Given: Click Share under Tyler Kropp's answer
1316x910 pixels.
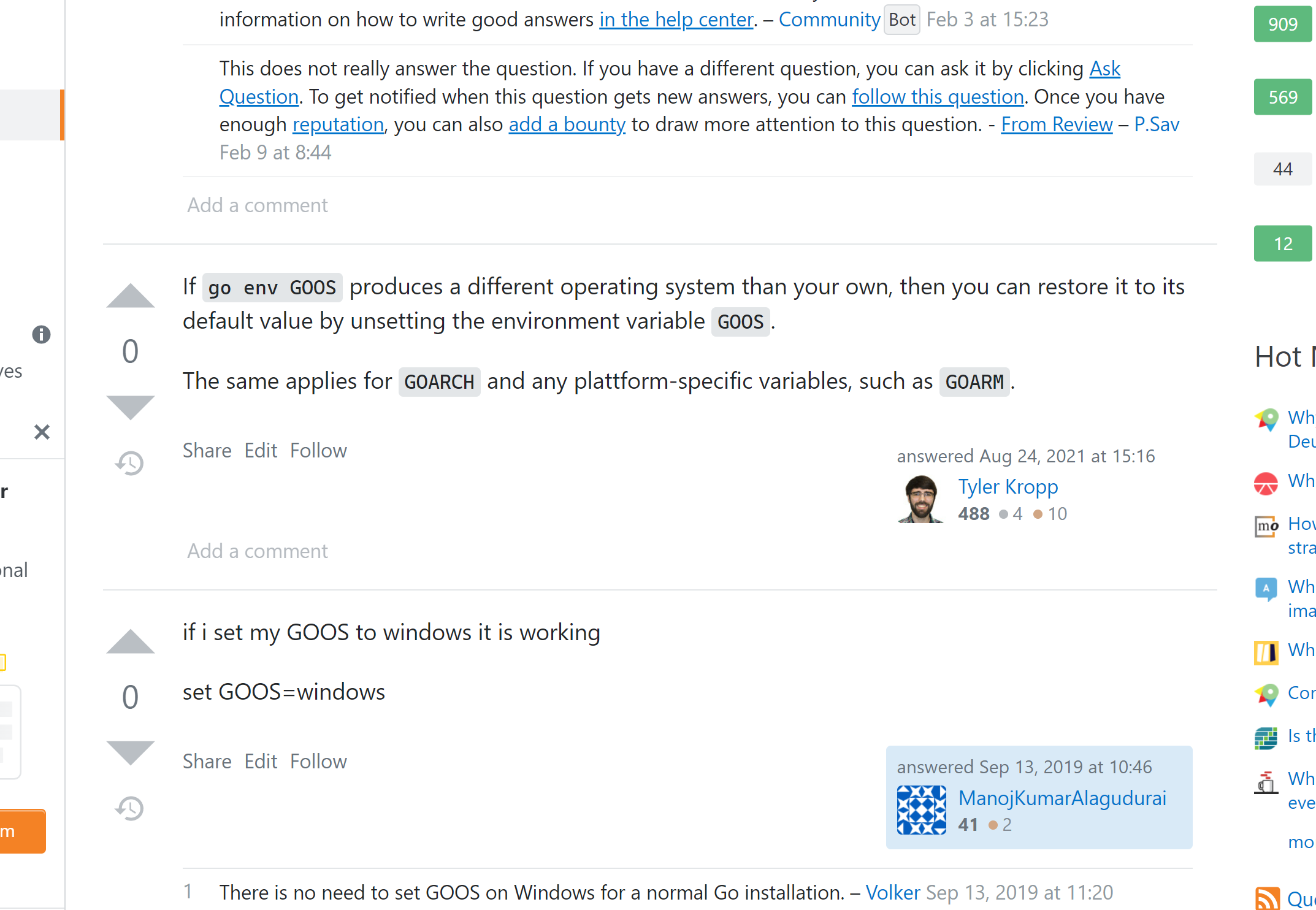Looking at the screenshot, I should 207,451.
